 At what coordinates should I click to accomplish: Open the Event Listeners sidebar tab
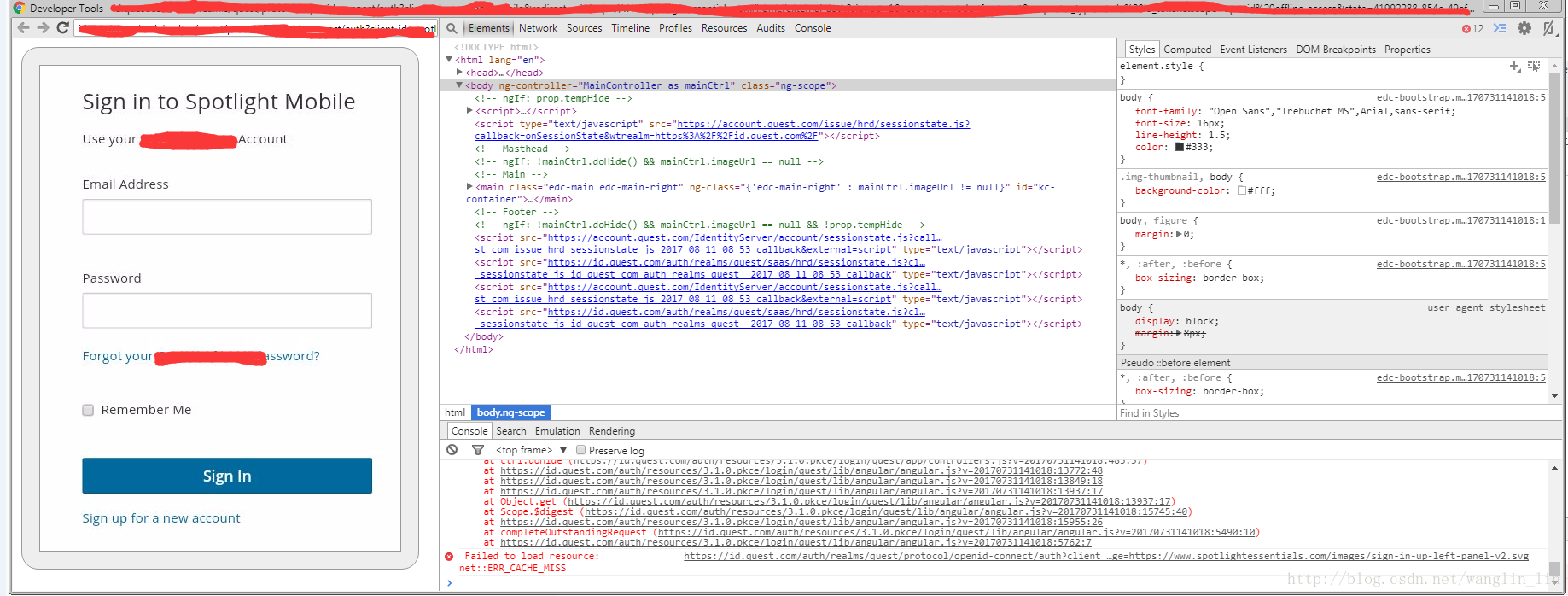tap(1253, 50)
